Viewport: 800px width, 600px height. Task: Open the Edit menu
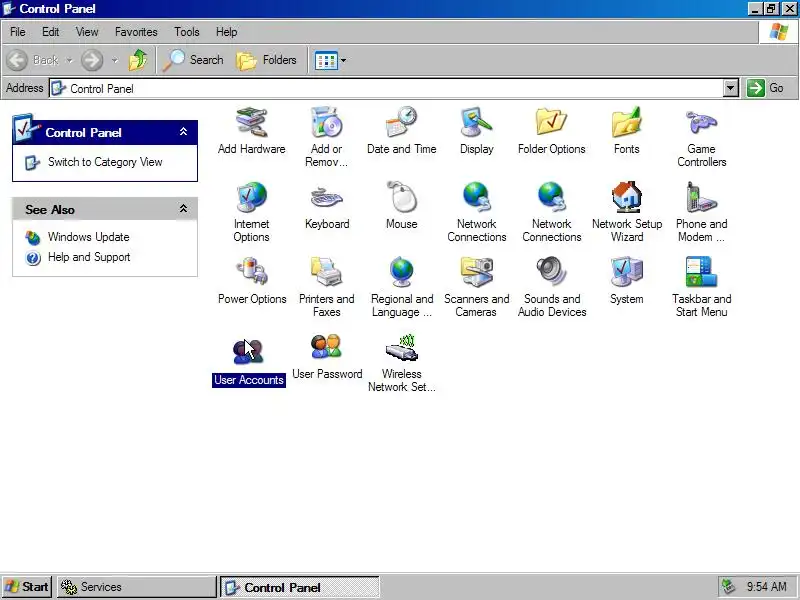tap(50, 32)
